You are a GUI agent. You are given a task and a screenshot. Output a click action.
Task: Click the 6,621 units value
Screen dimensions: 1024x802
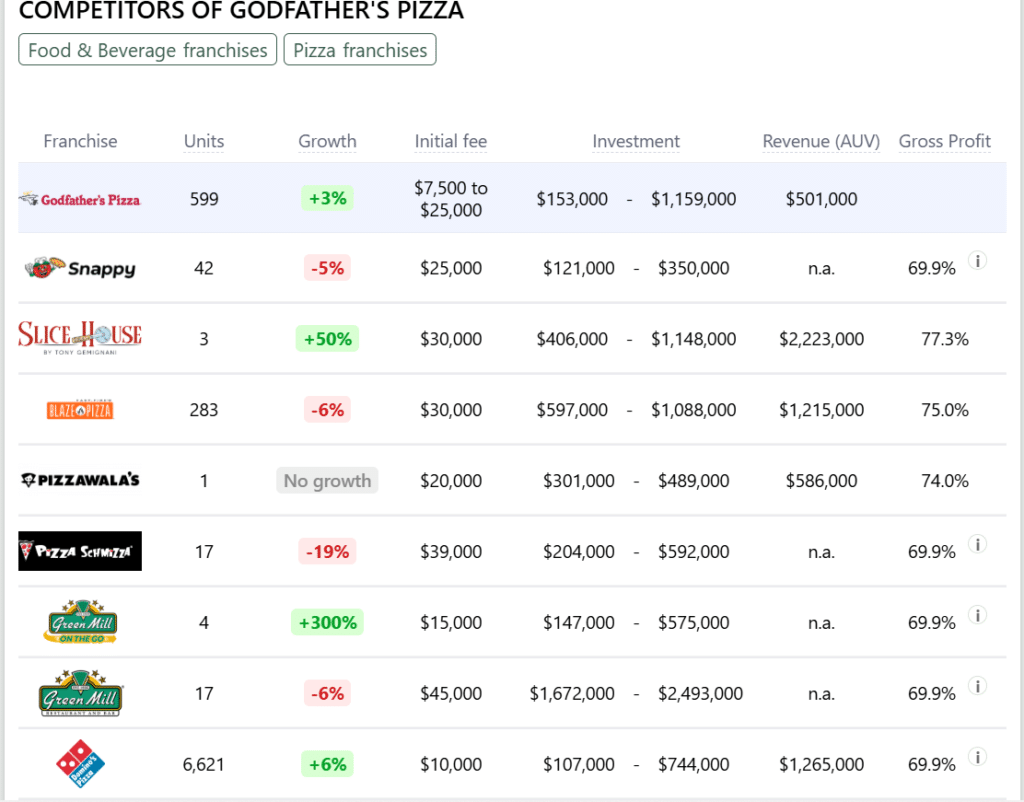[204, 764]
